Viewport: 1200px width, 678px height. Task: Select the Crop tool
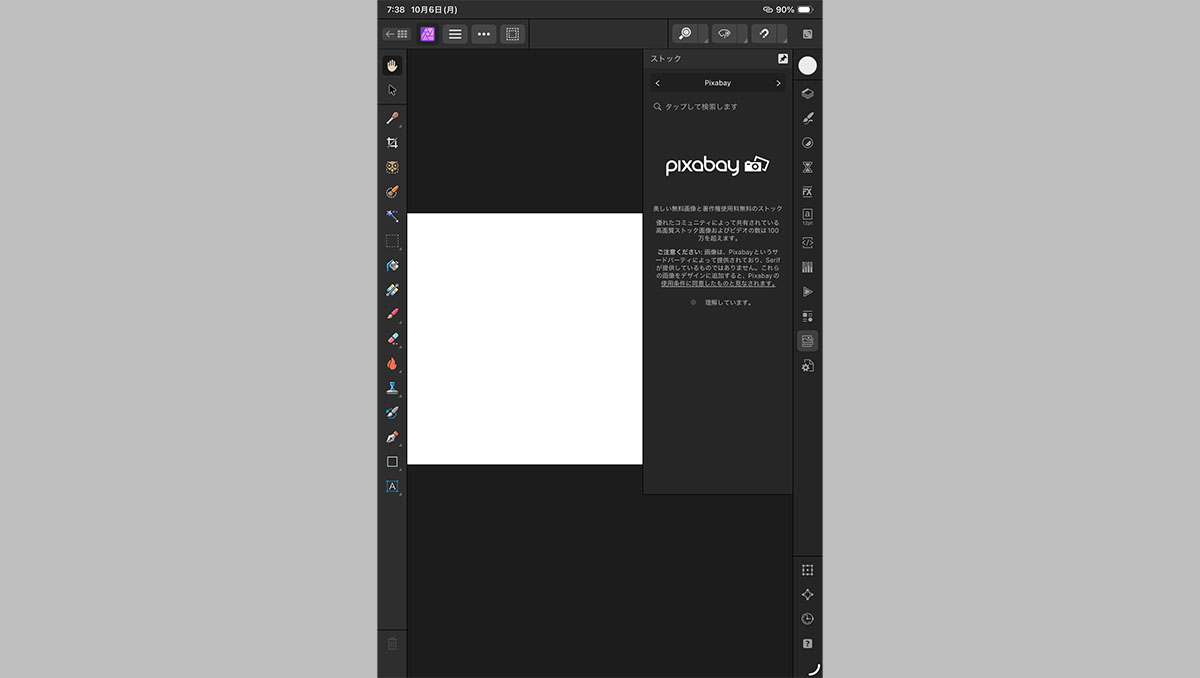click(392, 143)
